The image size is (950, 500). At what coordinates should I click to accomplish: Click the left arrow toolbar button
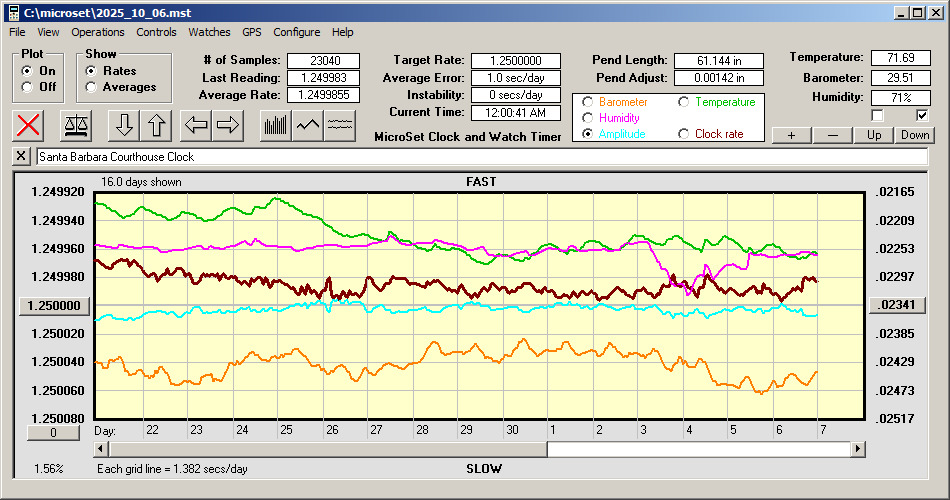click(196, 125)
